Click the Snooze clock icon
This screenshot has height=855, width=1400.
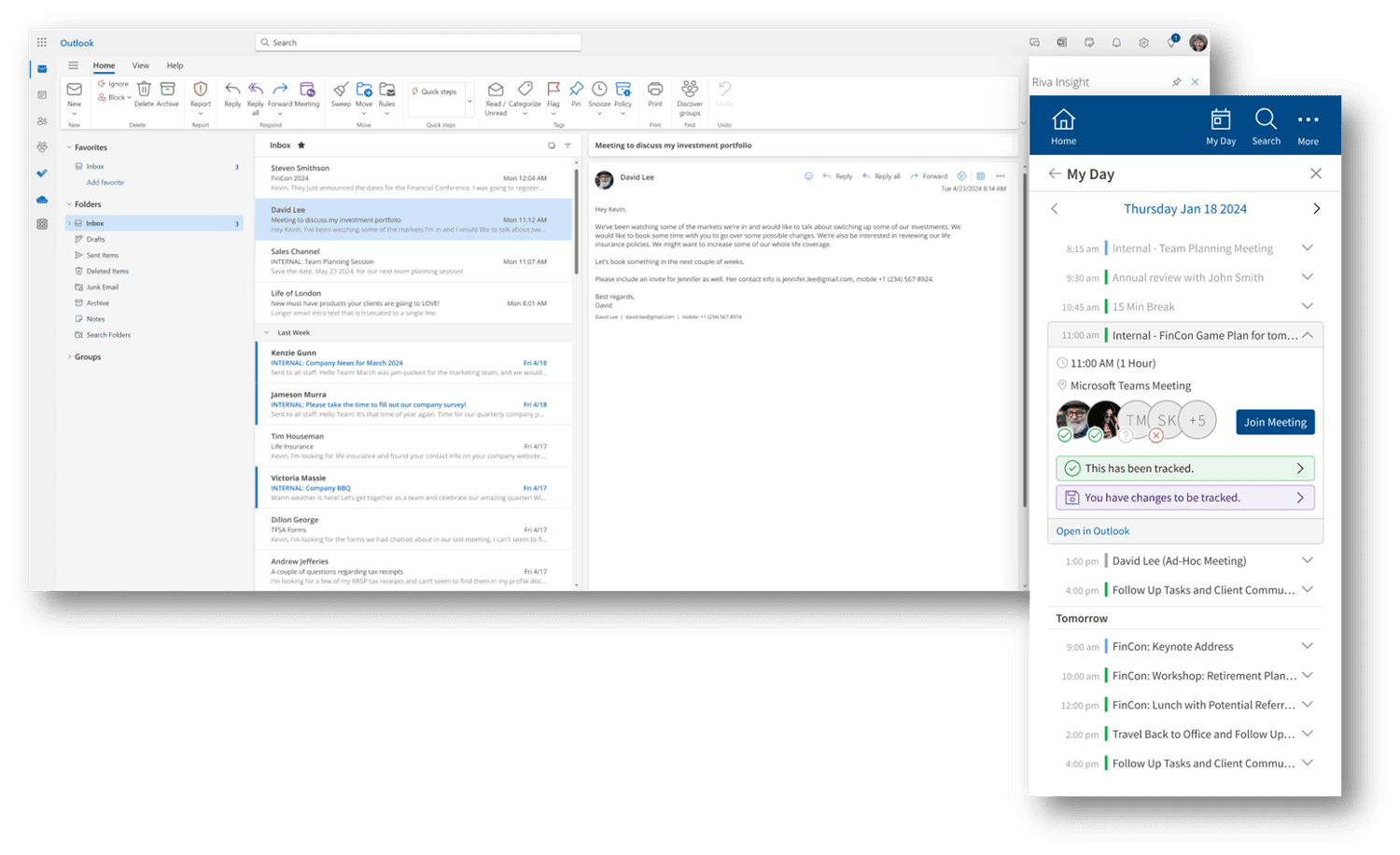(599, 90)
